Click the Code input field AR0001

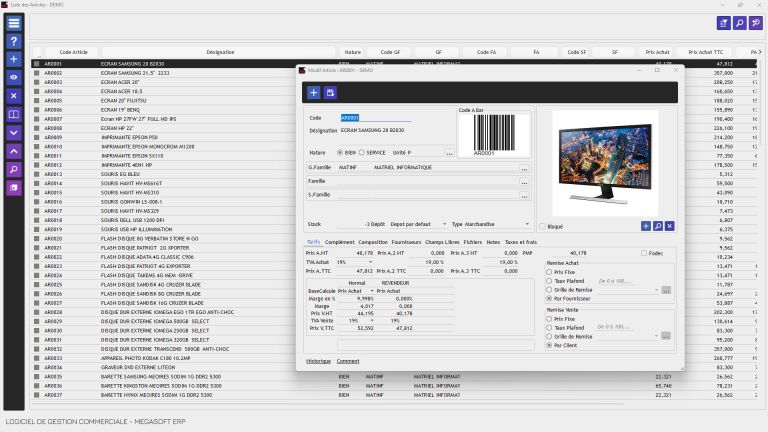tap(376, 118)
